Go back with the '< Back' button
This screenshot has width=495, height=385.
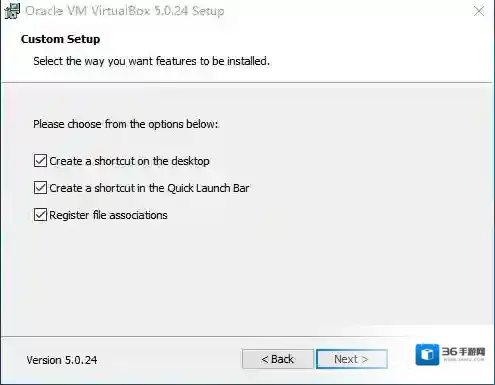278,359
